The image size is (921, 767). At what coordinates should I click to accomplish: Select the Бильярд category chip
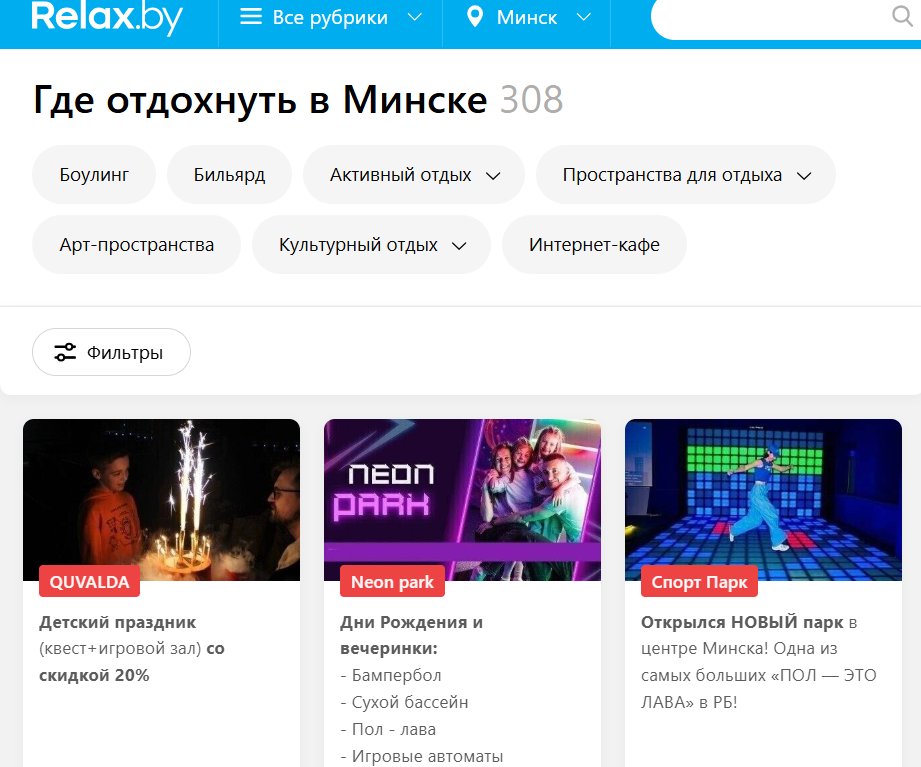pos(229,175)
